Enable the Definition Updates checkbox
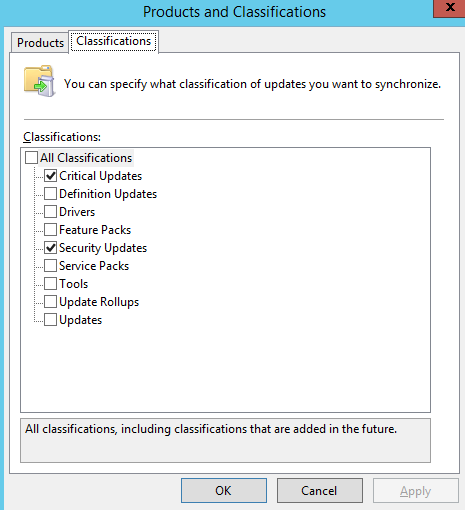The height and width of the screenshot is (510, 465). coord(50,194)
